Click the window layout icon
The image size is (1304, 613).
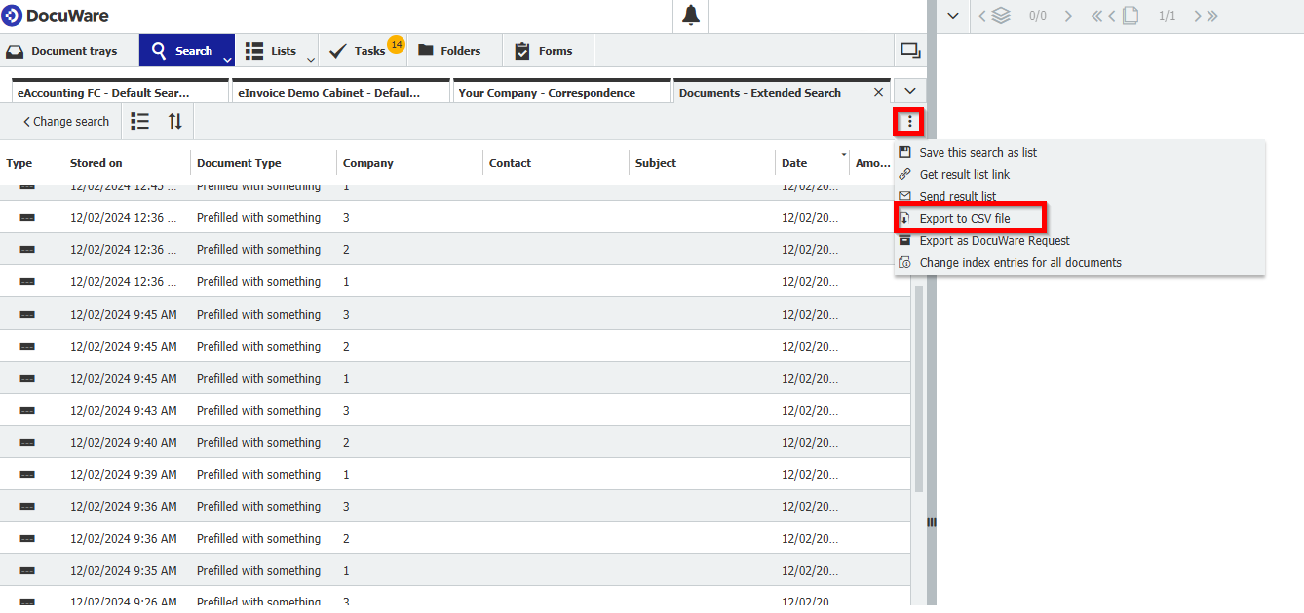(910, 51)
